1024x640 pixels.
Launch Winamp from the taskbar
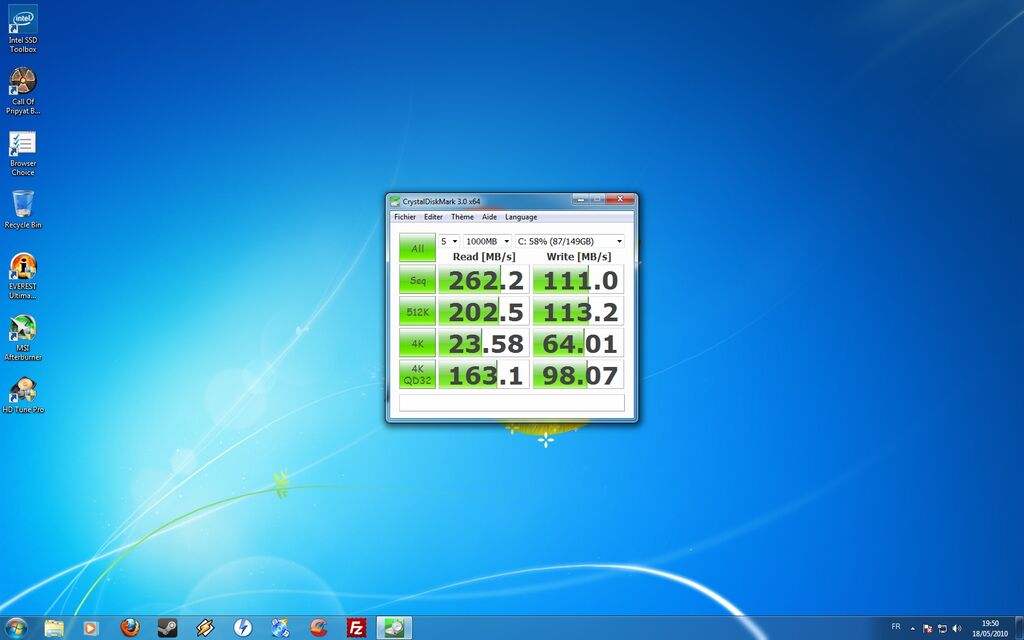tap(205, 628)
